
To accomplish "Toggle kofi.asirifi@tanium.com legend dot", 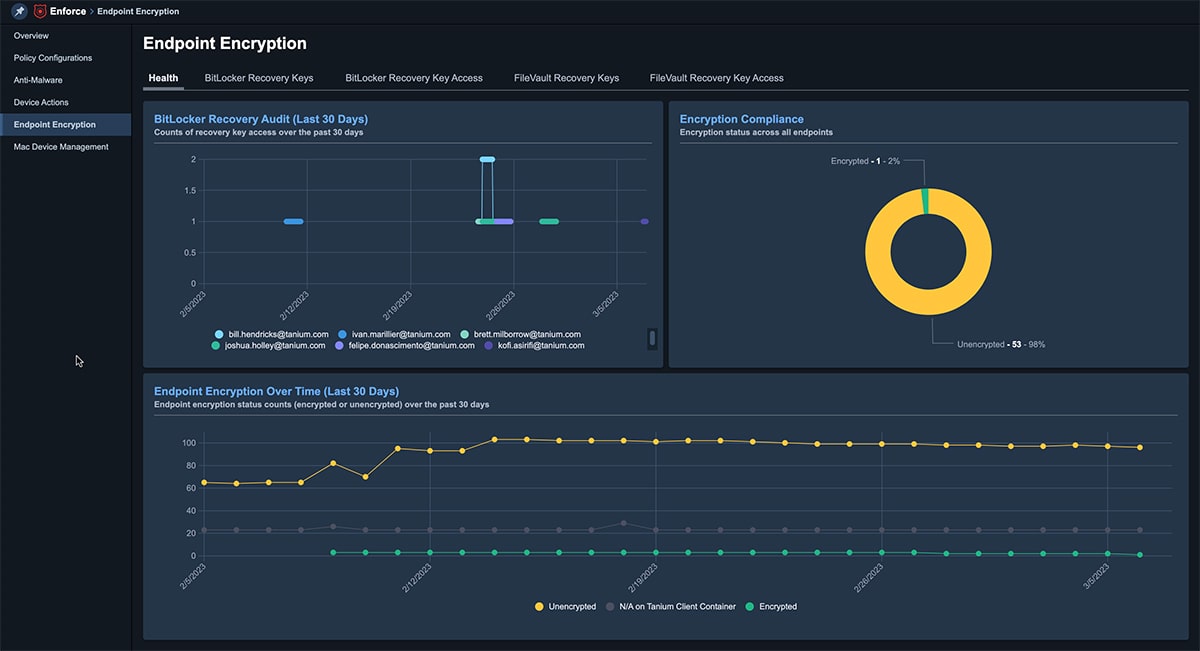I will [489, 345].
